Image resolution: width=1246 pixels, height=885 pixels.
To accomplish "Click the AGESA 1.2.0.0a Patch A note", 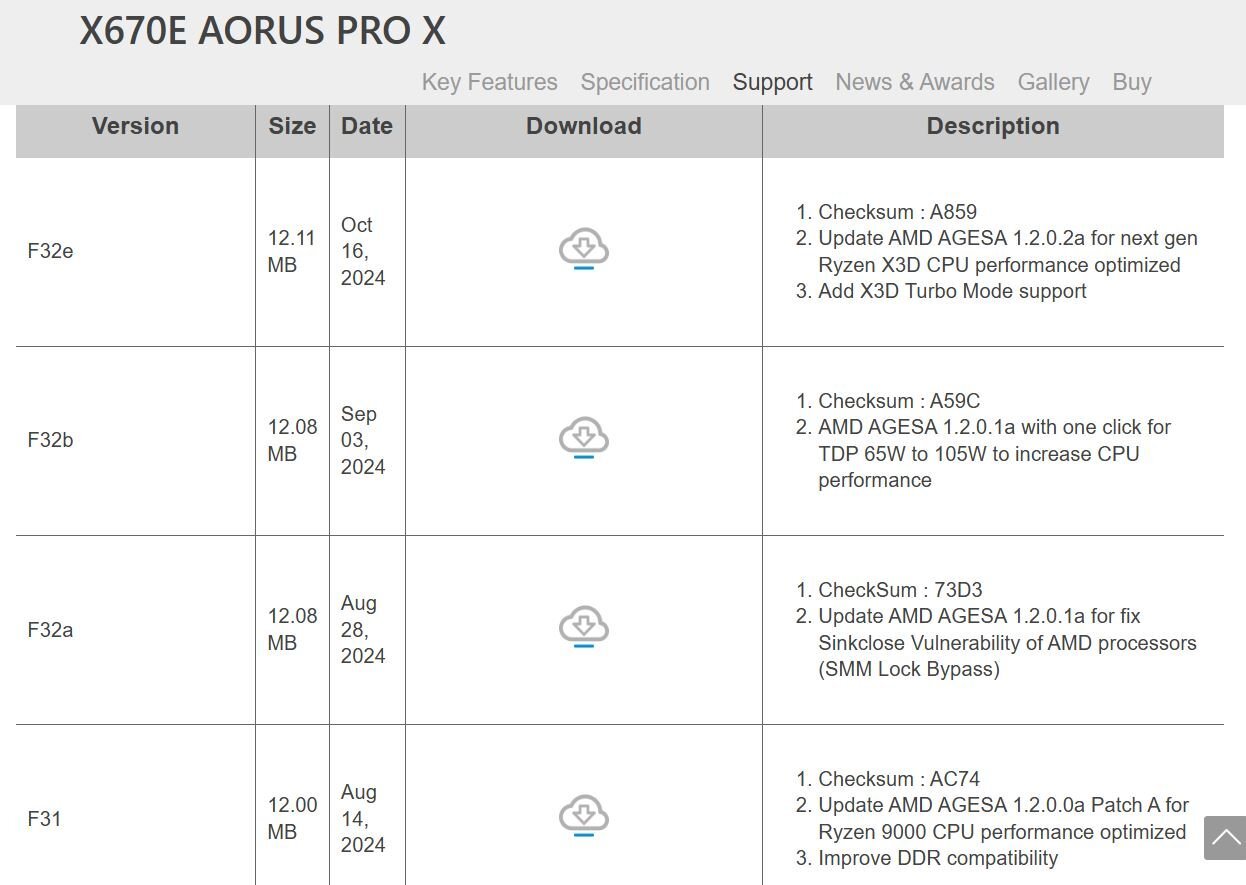I will [1004, 818].
